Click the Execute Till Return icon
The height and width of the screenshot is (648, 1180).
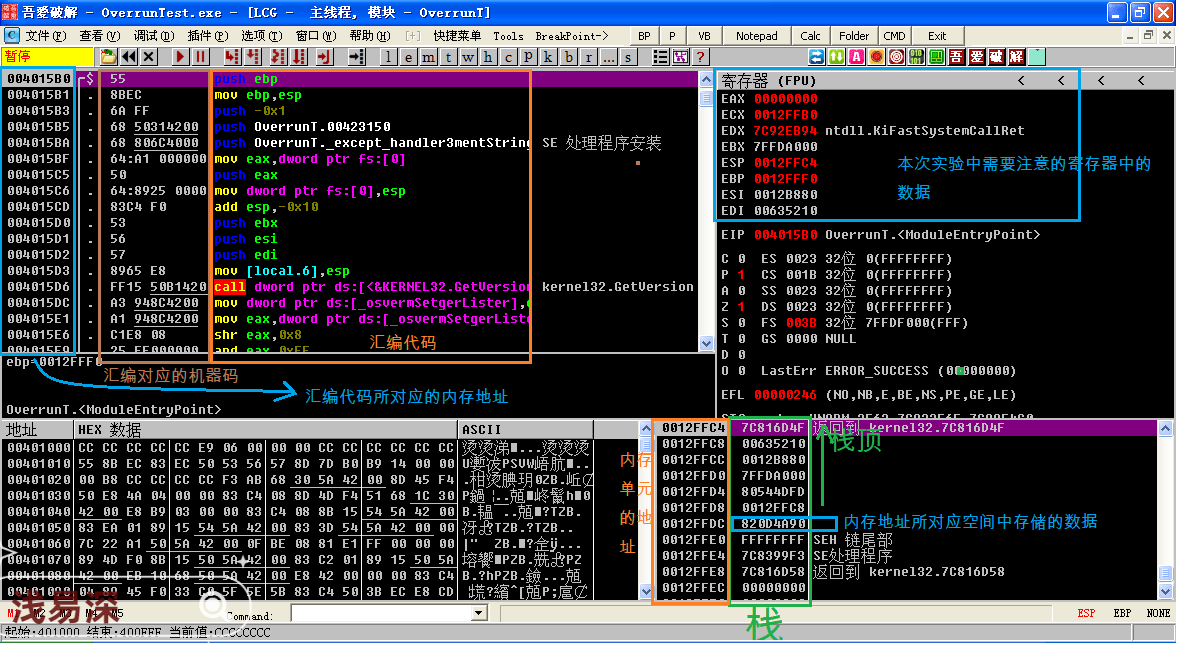point(324,56)
